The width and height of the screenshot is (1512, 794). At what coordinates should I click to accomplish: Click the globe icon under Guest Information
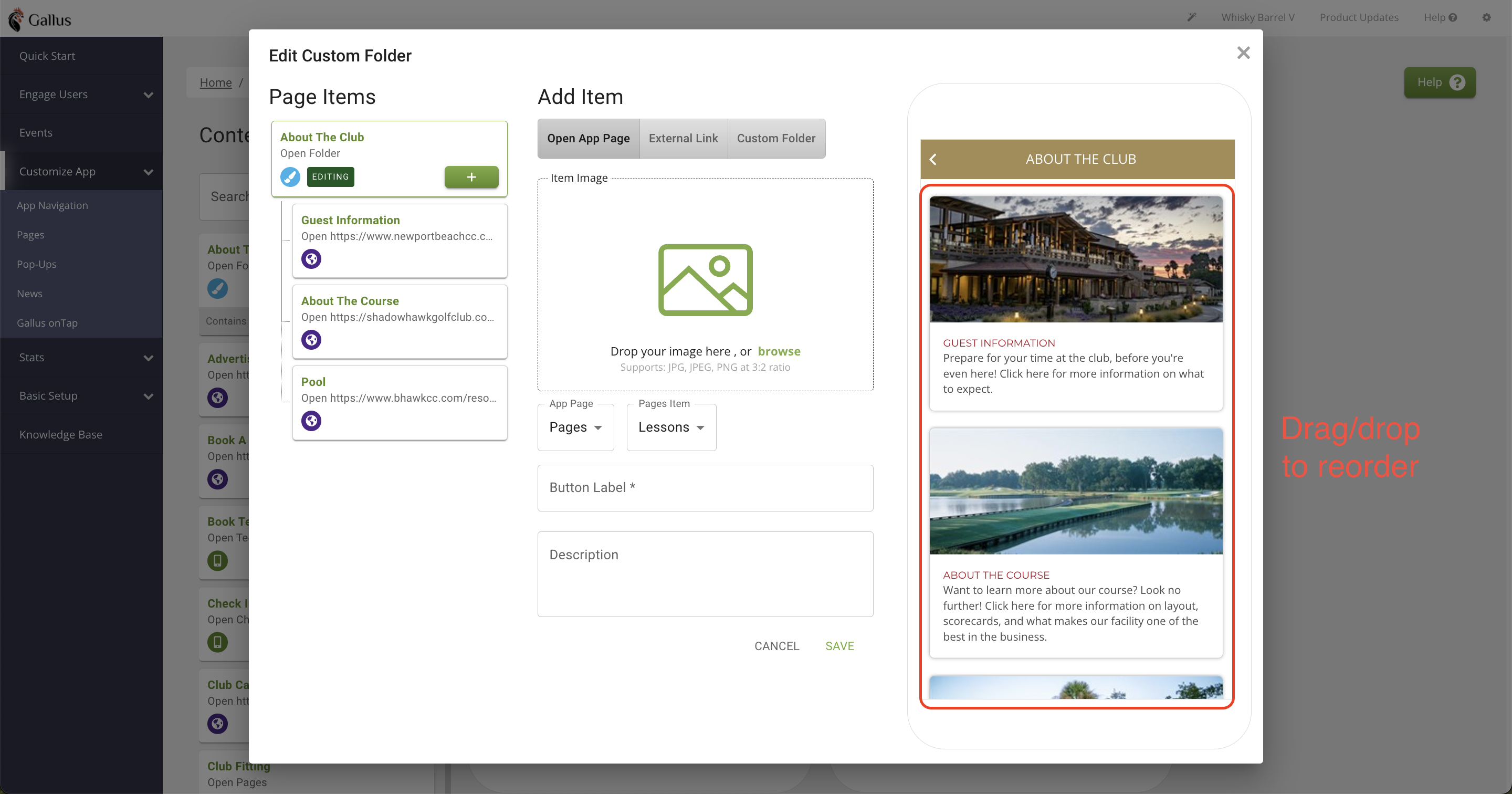click(x=311, y=258)
